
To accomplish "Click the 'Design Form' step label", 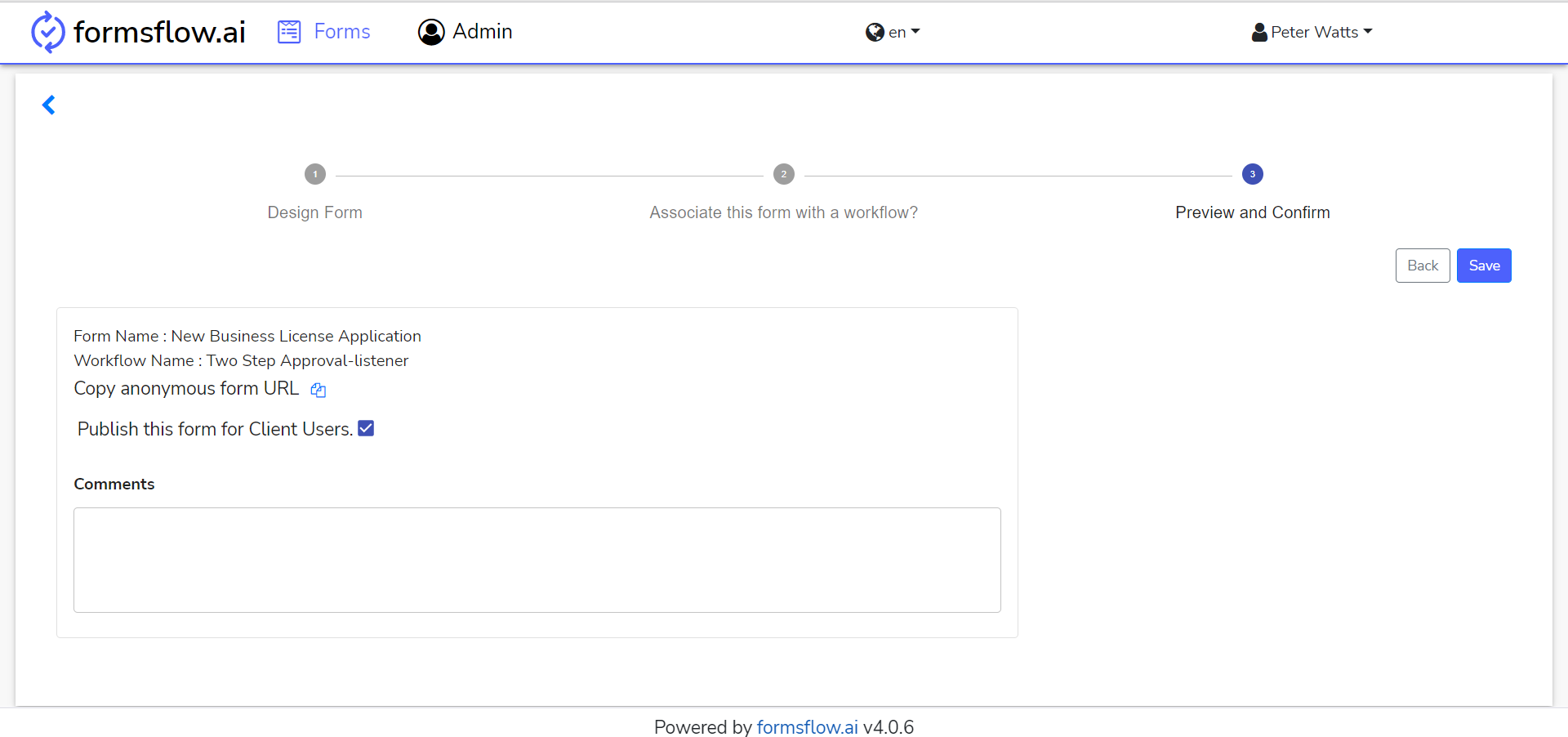I will coord(315,212).
